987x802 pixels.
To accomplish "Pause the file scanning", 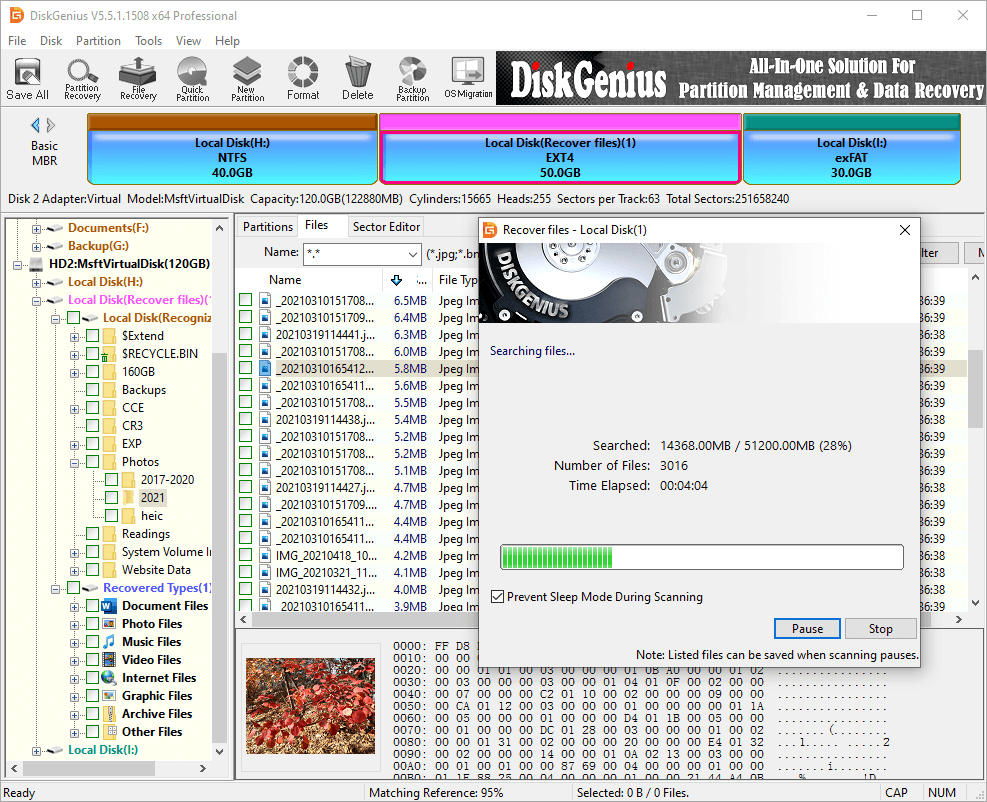I will 807,629.
